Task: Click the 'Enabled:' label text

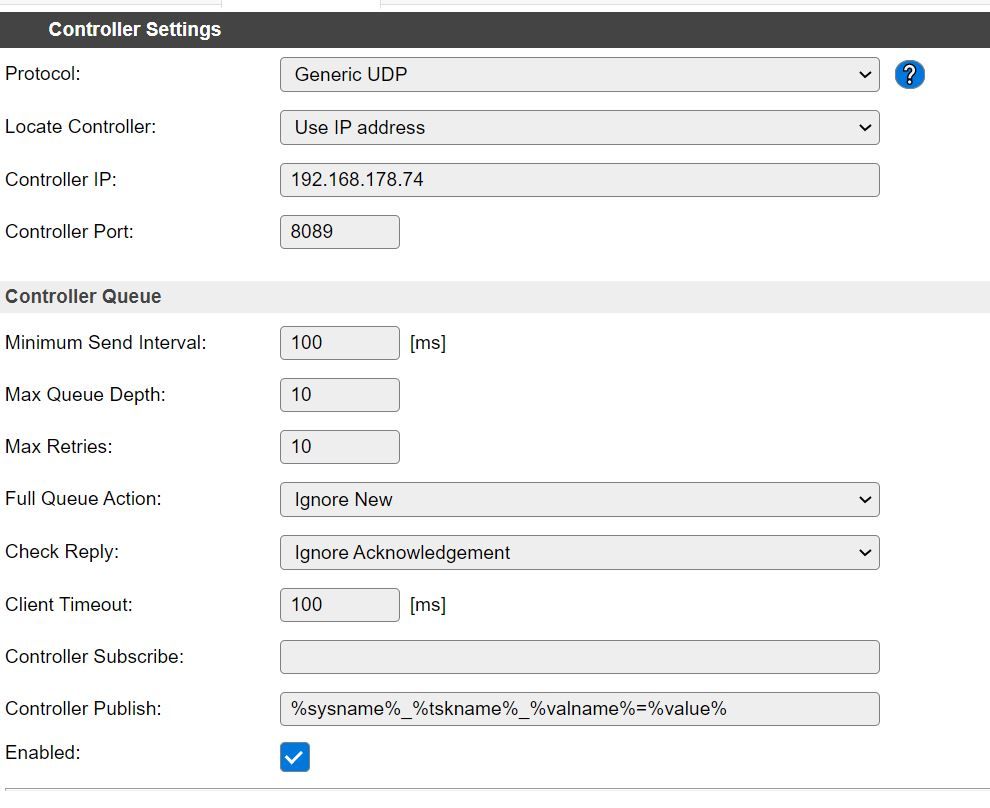Action: pos(43,753)
